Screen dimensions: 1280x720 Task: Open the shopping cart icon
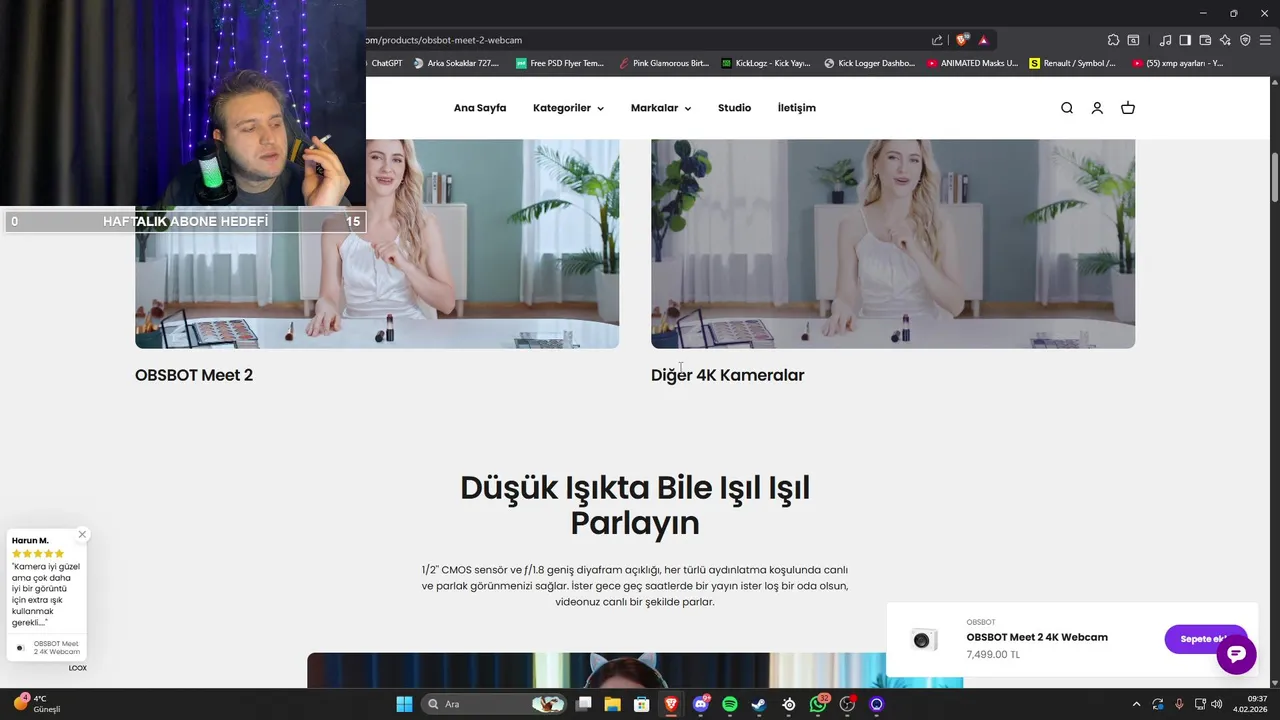pyautogui.click(x=1128, y=108)
